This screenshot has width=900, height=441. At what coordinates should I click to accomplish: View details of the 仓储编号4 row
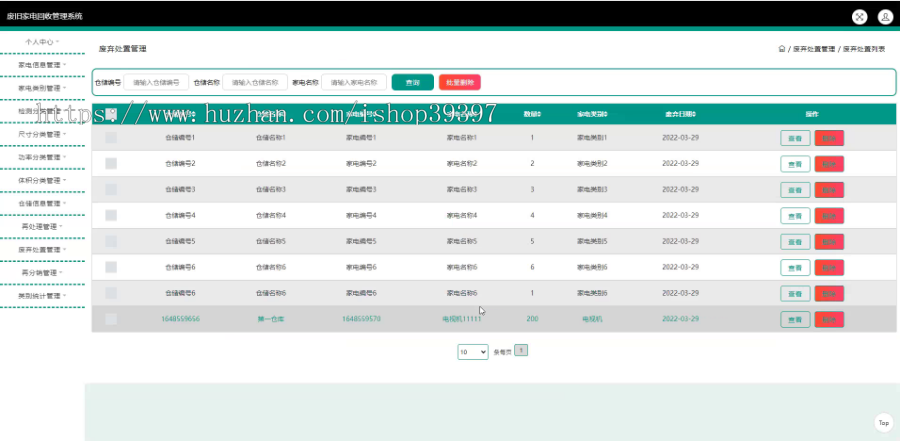(795, 216)
